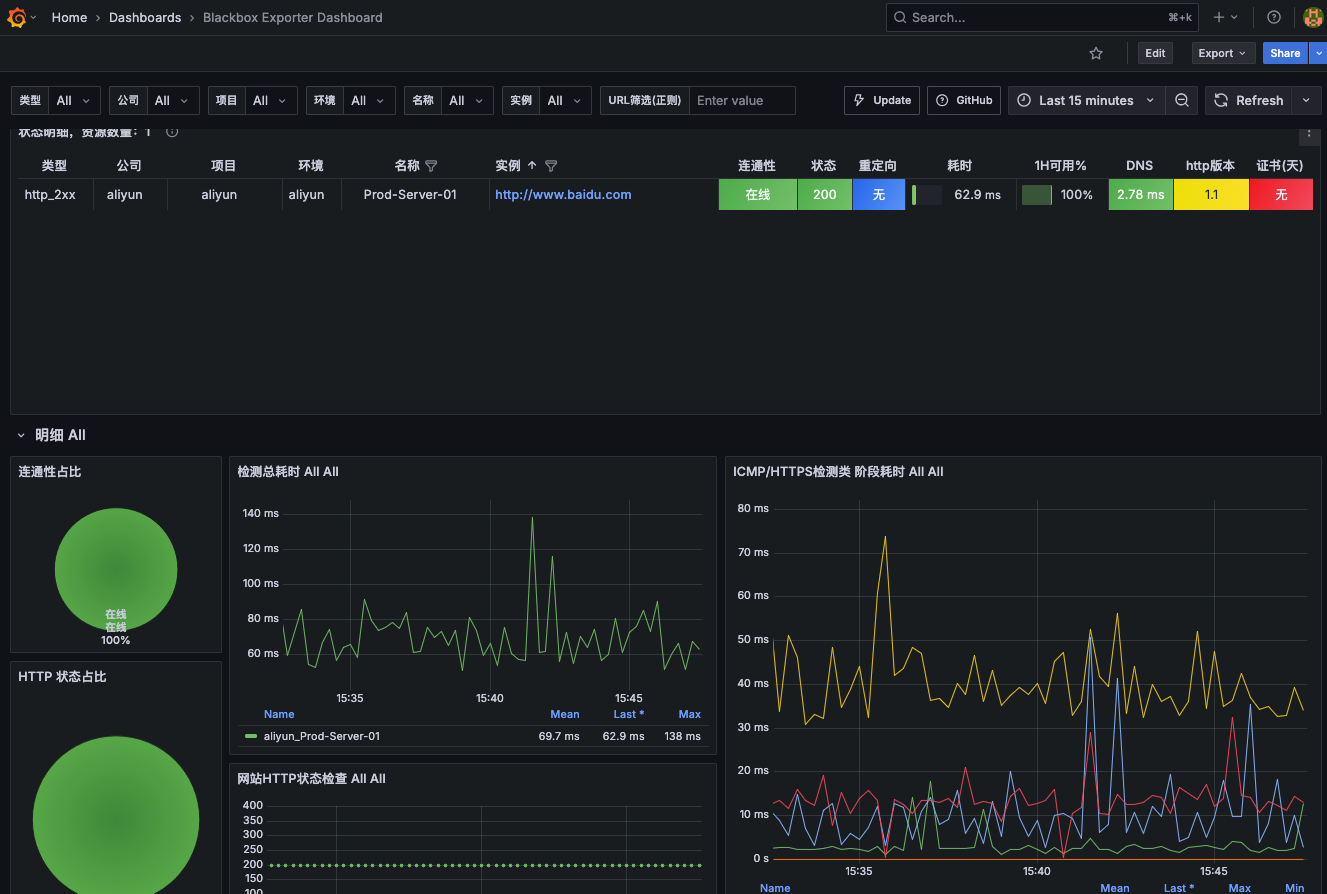Open the Share options dropdown arrow
Screen dimensions: 1327x894
coord(1317,54)
